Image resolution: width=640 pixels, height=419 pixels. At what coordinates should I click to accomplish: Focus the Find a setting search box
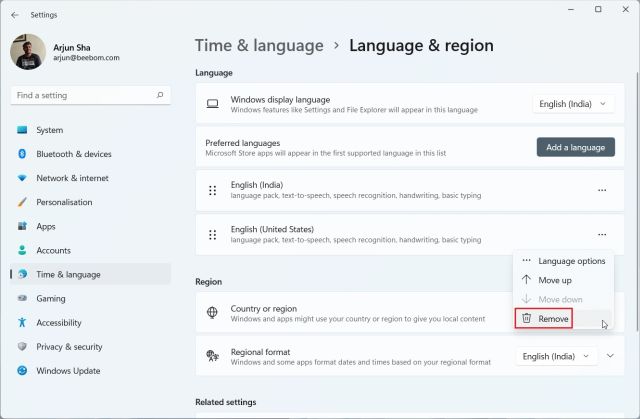click(91, 95)
